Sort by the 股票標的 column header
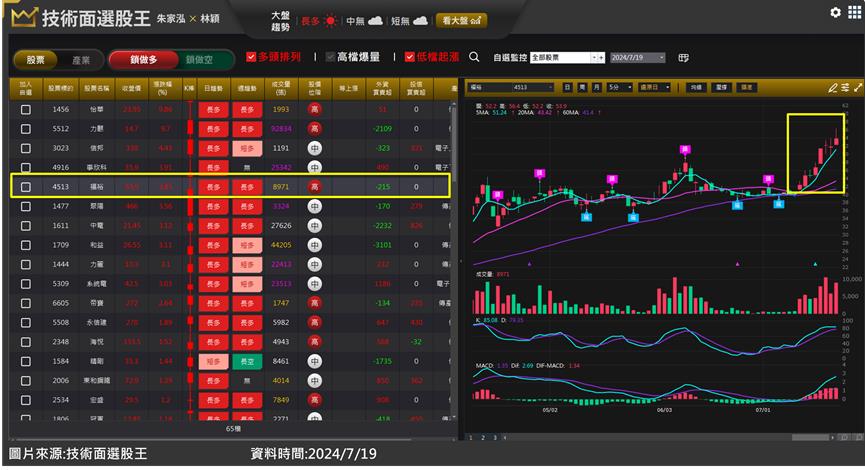The height and width of the screenshot is (470, 865). click(x=61, y=89)
